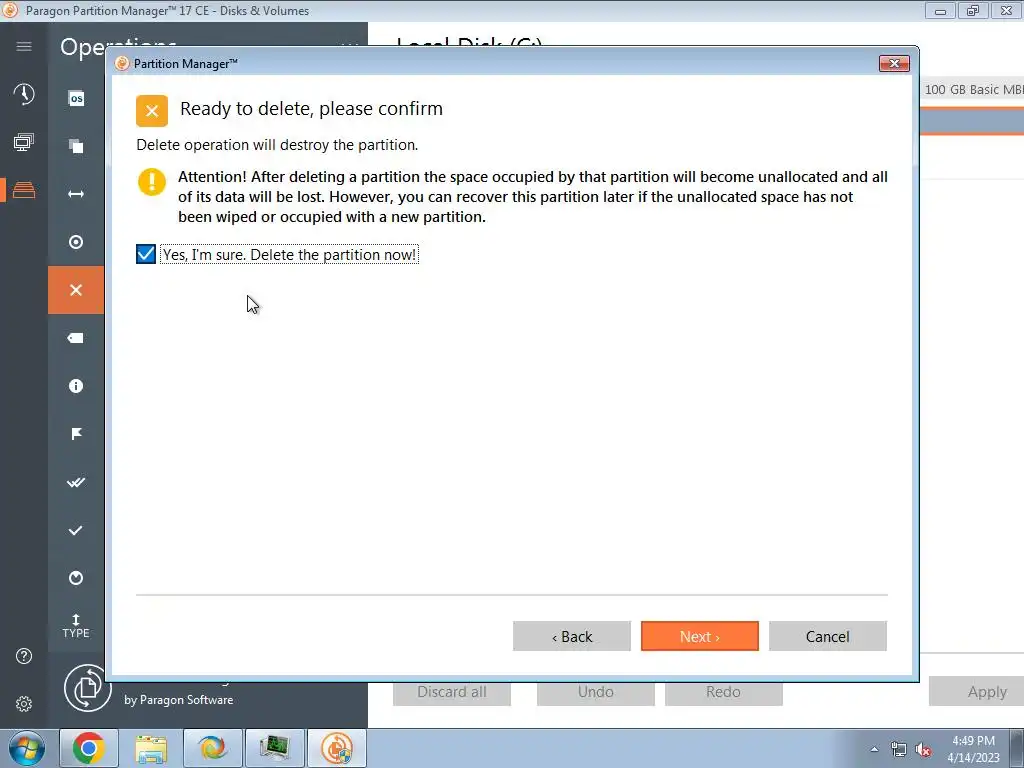Open File Explorer from the taskbar
This screenshot has height=768, width=1024.
(x=151, y=748)
